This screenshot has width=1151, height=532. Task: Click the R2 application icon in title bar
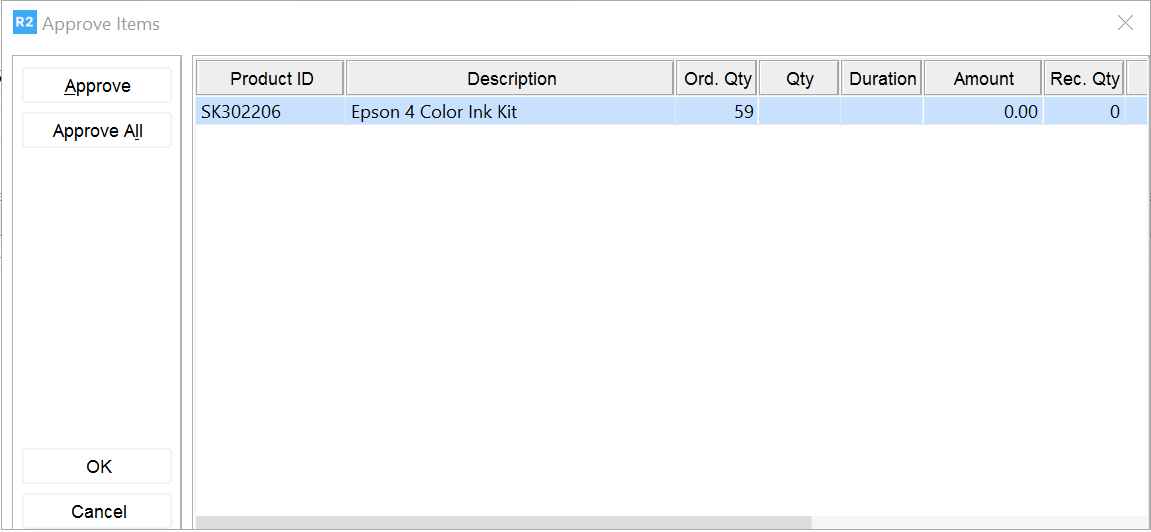pos(24,23)
